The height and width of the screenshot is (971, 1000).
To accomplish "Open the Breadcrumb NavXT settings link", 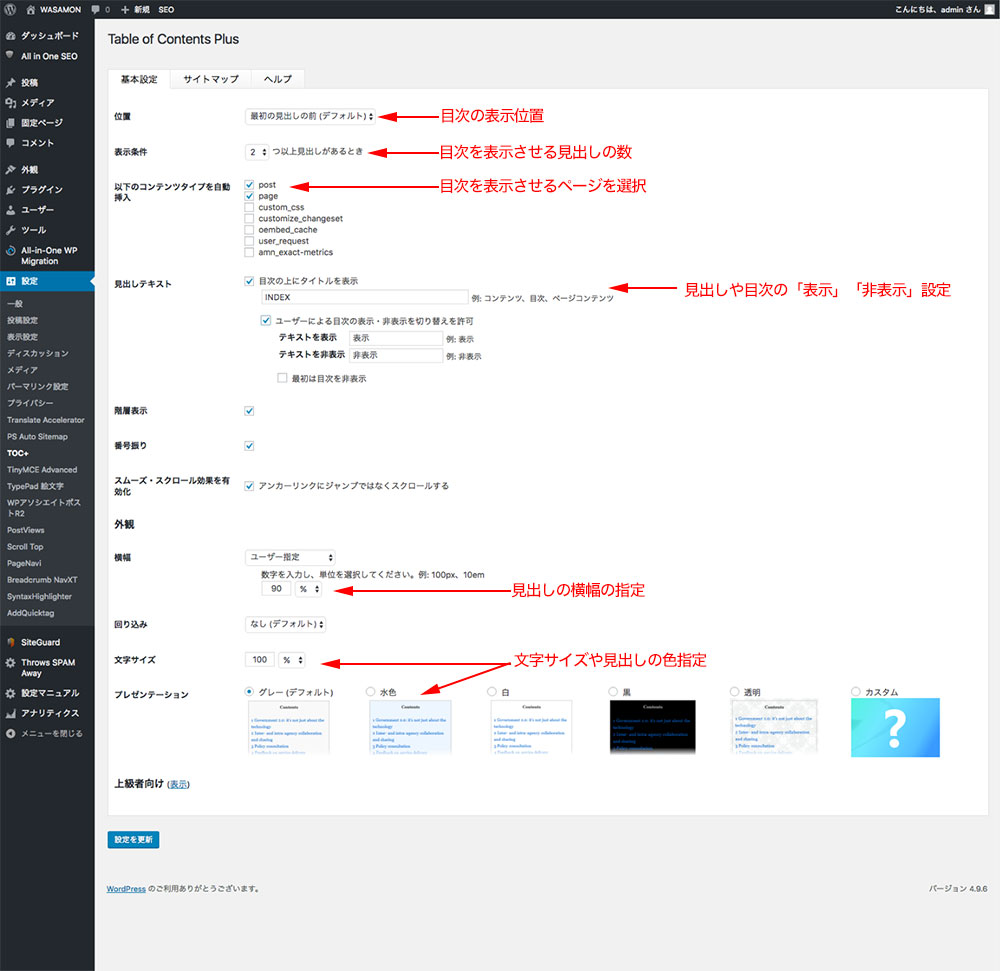I will tap(42, 580).
